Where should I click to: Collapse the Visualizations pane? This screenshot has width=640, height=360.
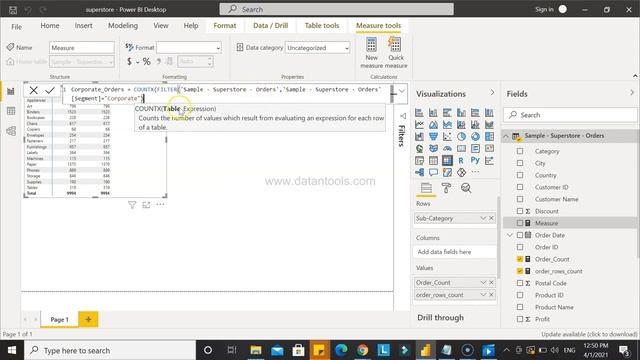pos(492,93)
